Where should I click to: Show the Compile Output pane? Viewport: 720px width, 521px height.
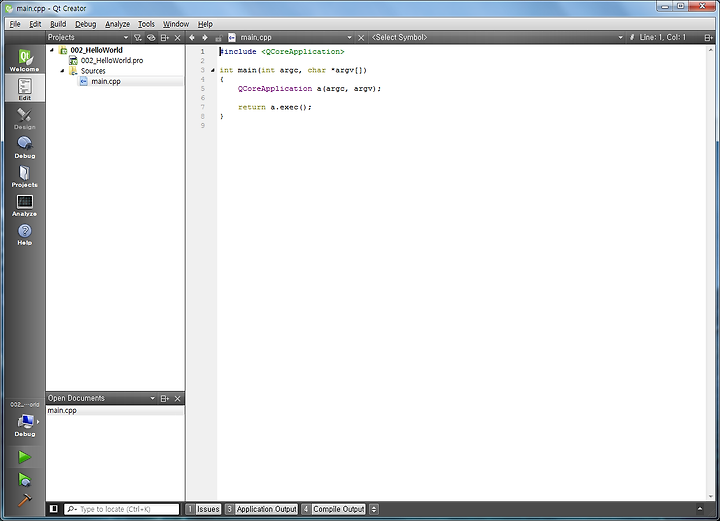333,509
